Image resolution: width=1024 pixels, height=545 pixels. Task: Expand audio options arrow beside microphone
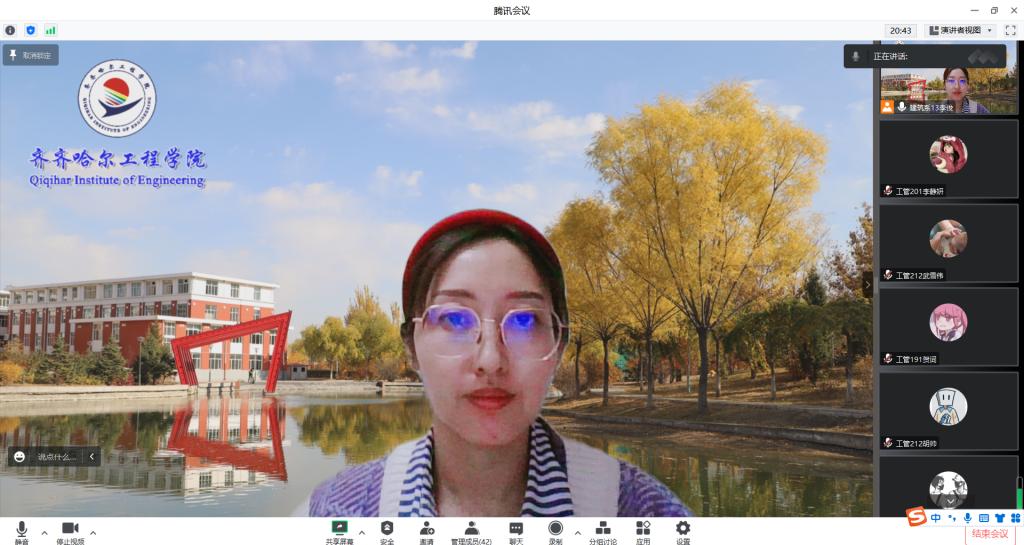click(44, 532)
